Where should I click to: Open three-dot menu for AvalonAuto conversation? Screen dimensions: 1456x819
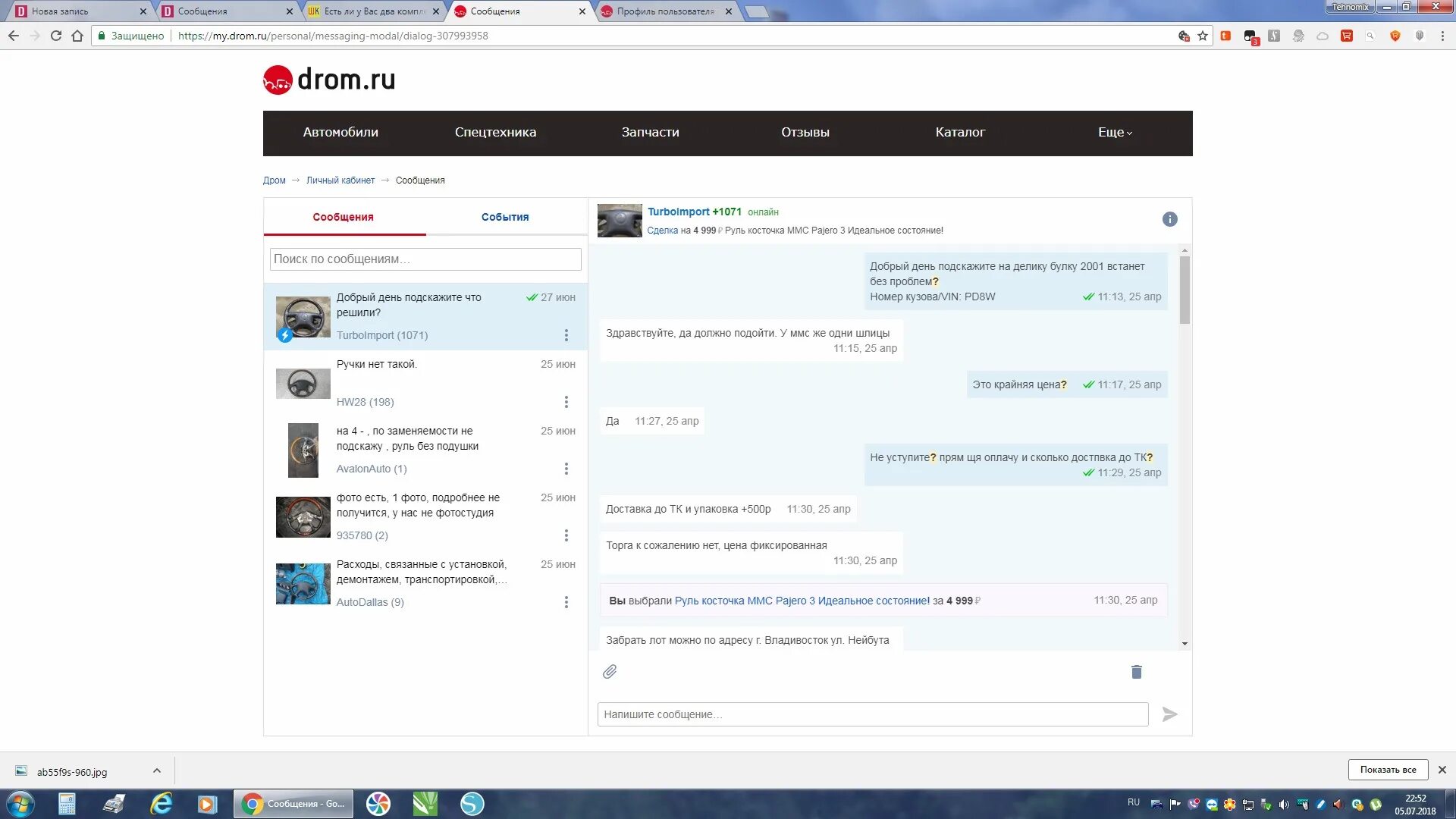[566, 469]
